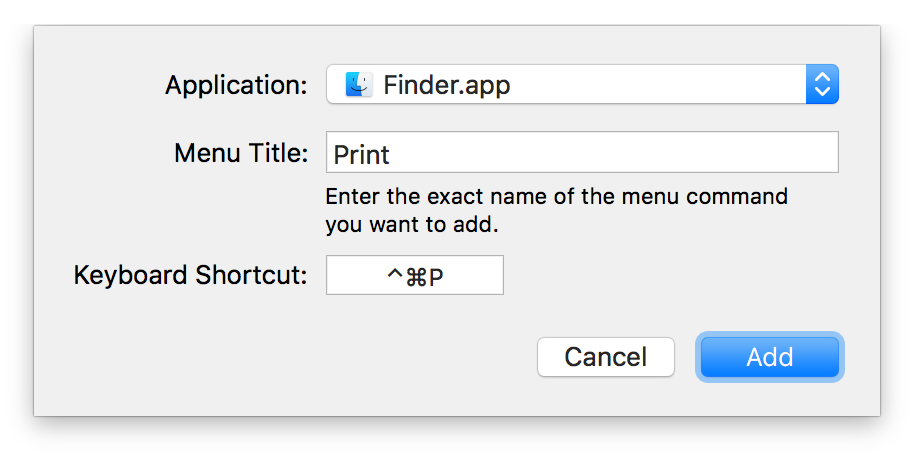Click the ^ control symbol in the shortcut box

coord(395,275)
